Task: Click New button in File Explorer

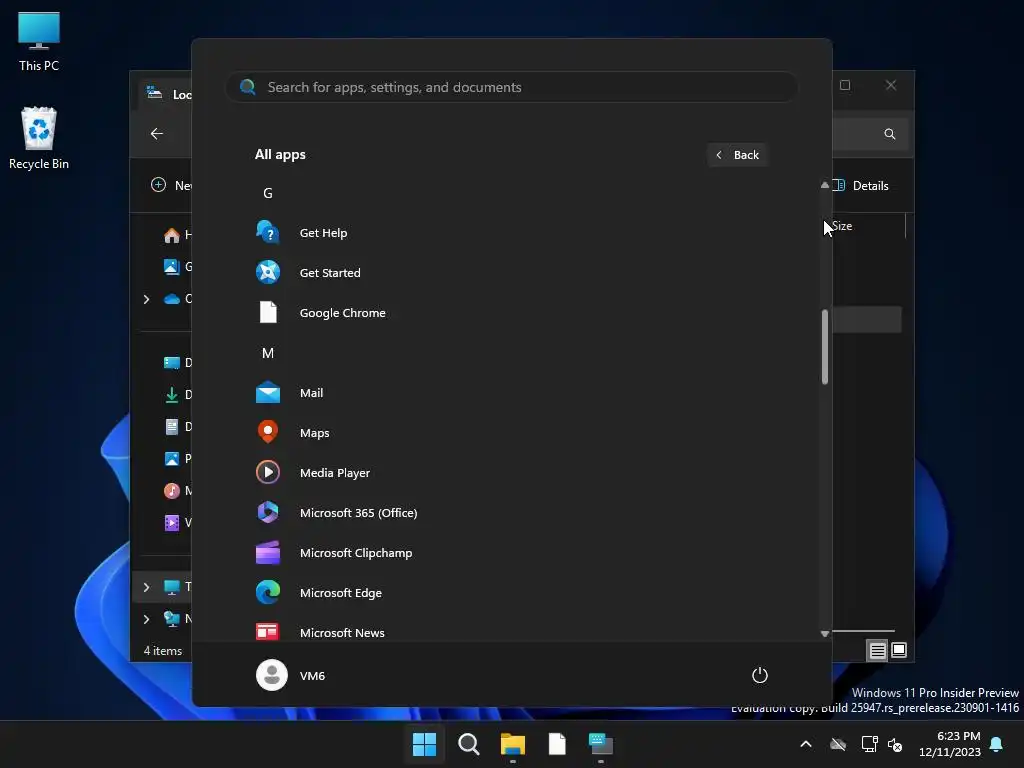Action: [x=171, y=185]
